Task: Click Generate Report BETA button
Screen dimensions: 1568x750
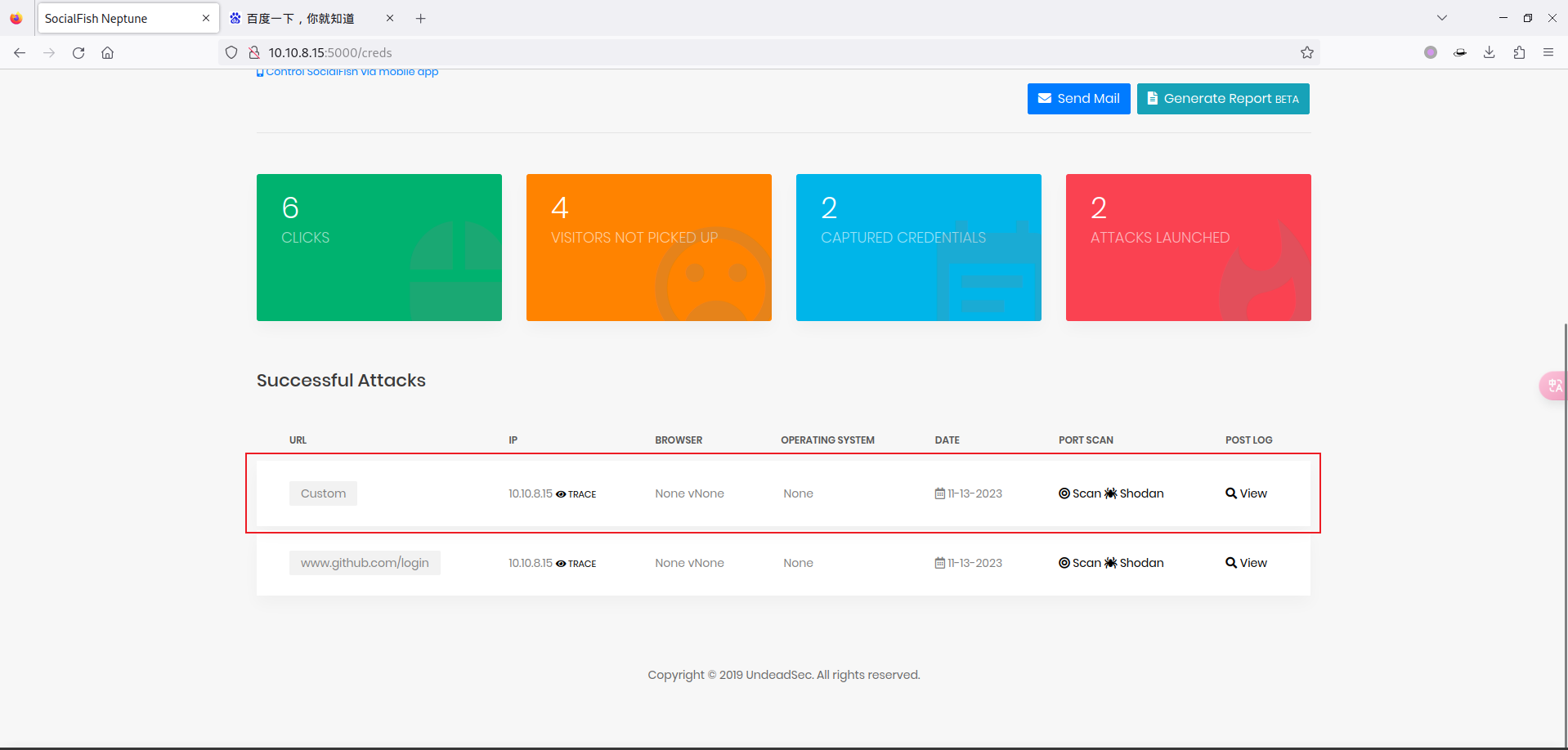Action: click(1223, 99)
